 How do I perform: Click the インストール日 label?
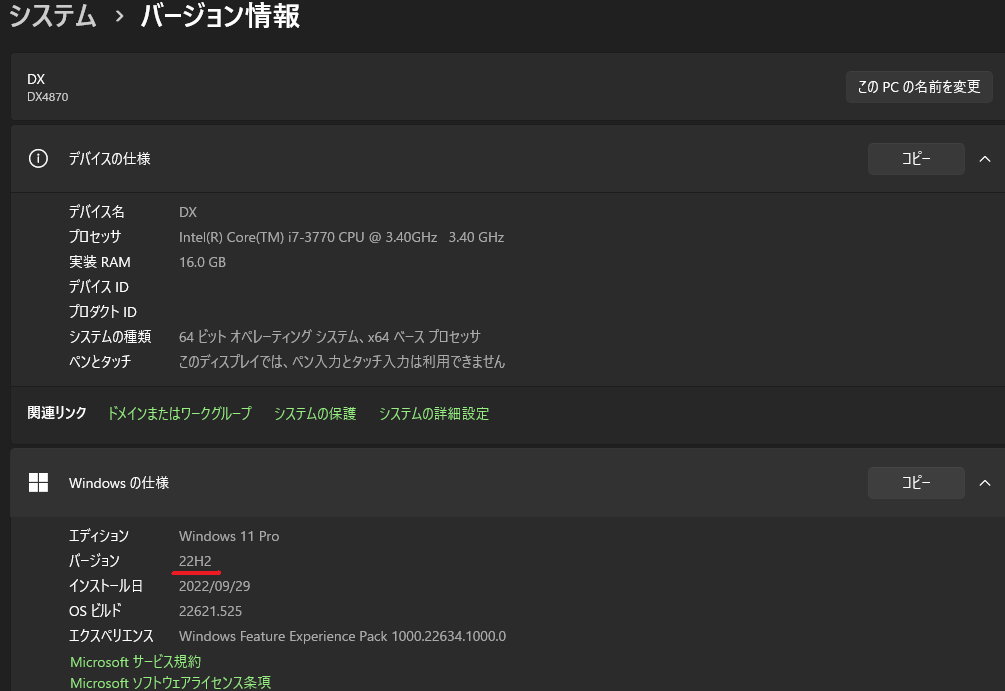[x=106, y=586]
